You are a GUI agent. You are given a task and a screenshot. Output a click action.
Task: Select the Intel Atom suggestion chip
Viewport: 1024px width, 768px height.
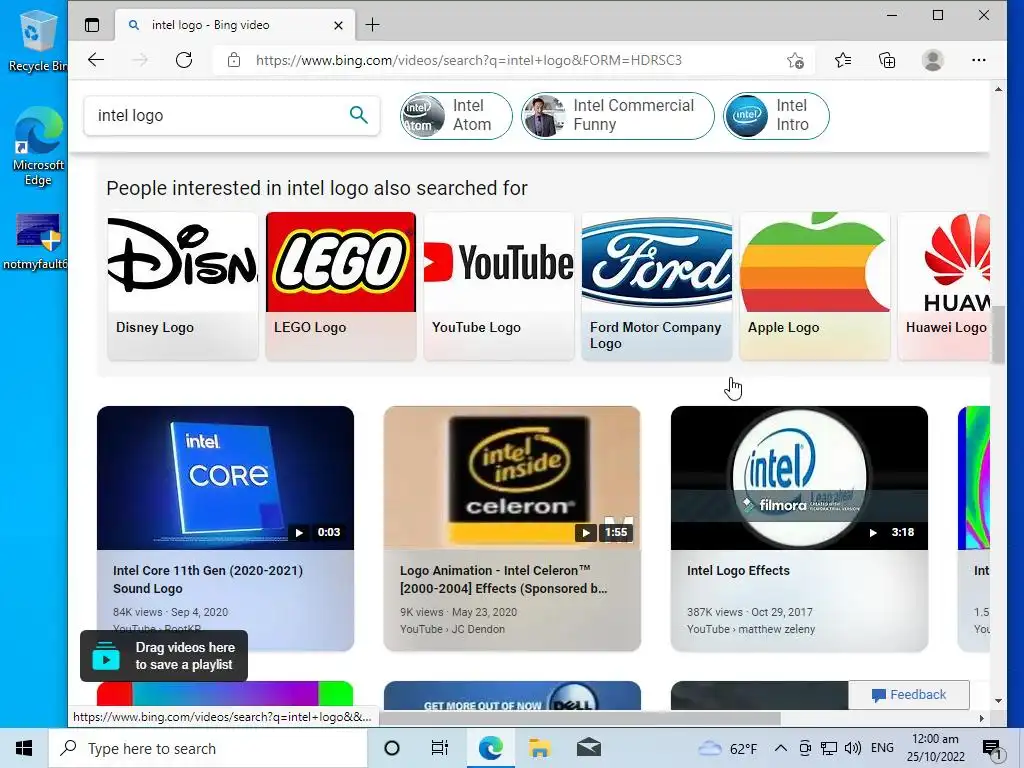click(x=456, y=116)
